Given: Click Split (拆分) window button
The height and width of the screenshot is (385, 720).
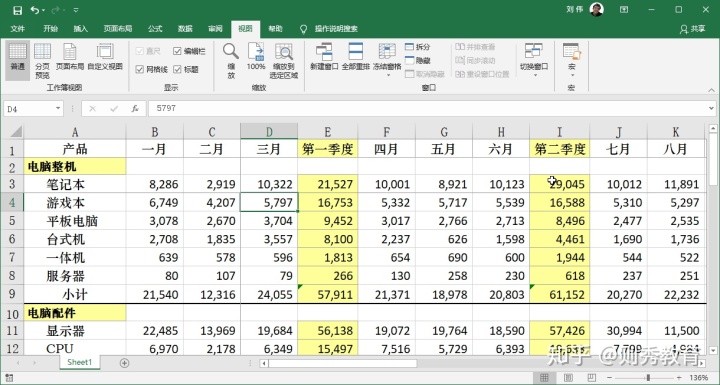Looking at the screenshot, I should (418, 47).
